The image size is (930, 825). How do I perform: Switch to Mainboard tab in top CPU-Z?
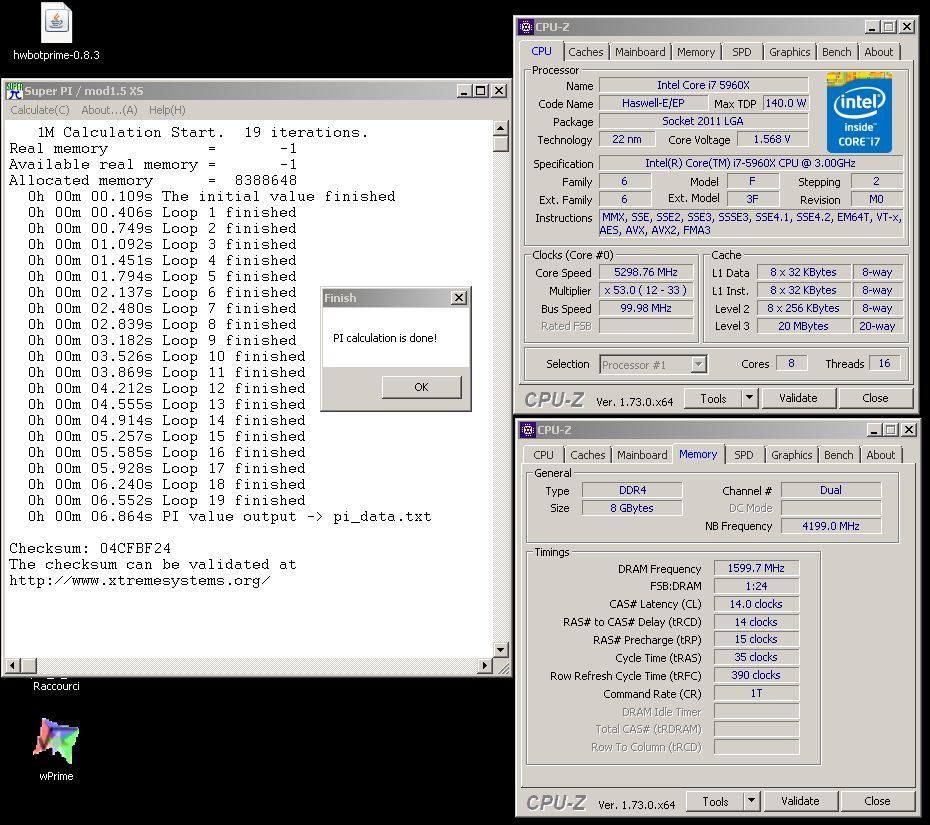tap(640, 52)
